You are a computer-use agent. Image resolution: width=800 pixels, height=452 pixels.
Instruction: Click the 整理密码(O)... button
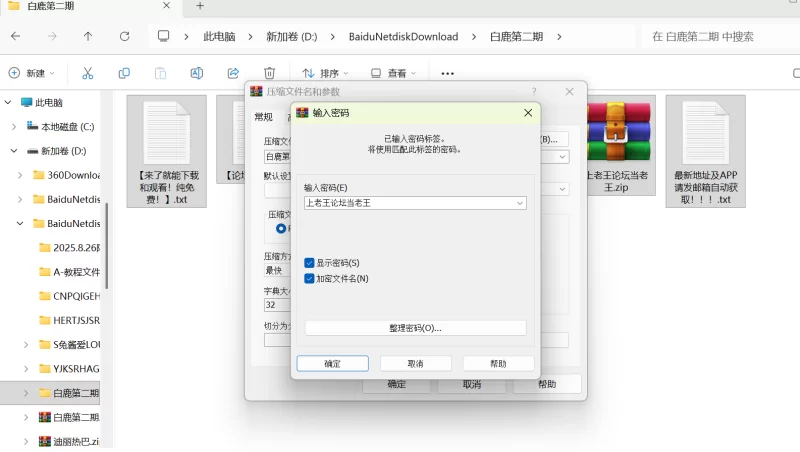pyautogui.click(x=415, y=328)
